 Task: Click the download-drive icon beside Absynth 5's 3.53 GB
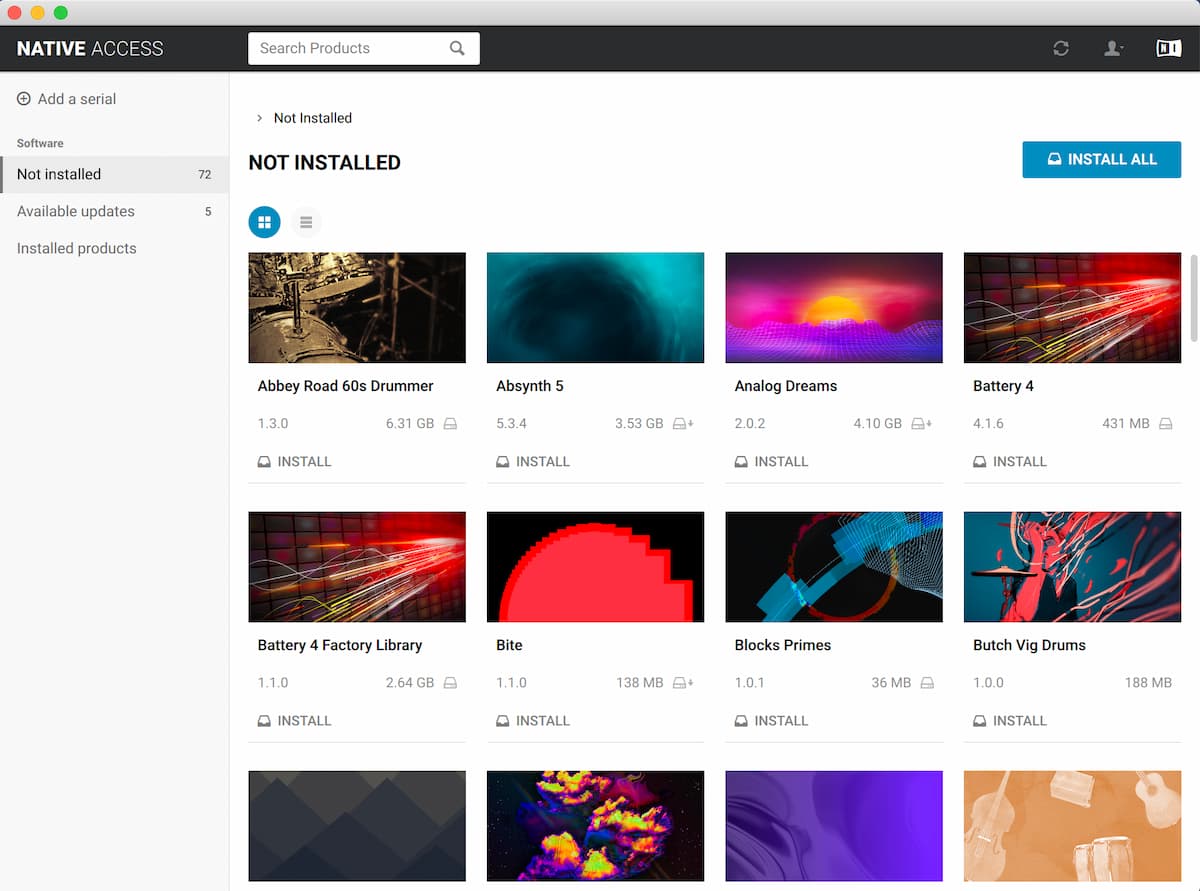[x=684, y=424]
